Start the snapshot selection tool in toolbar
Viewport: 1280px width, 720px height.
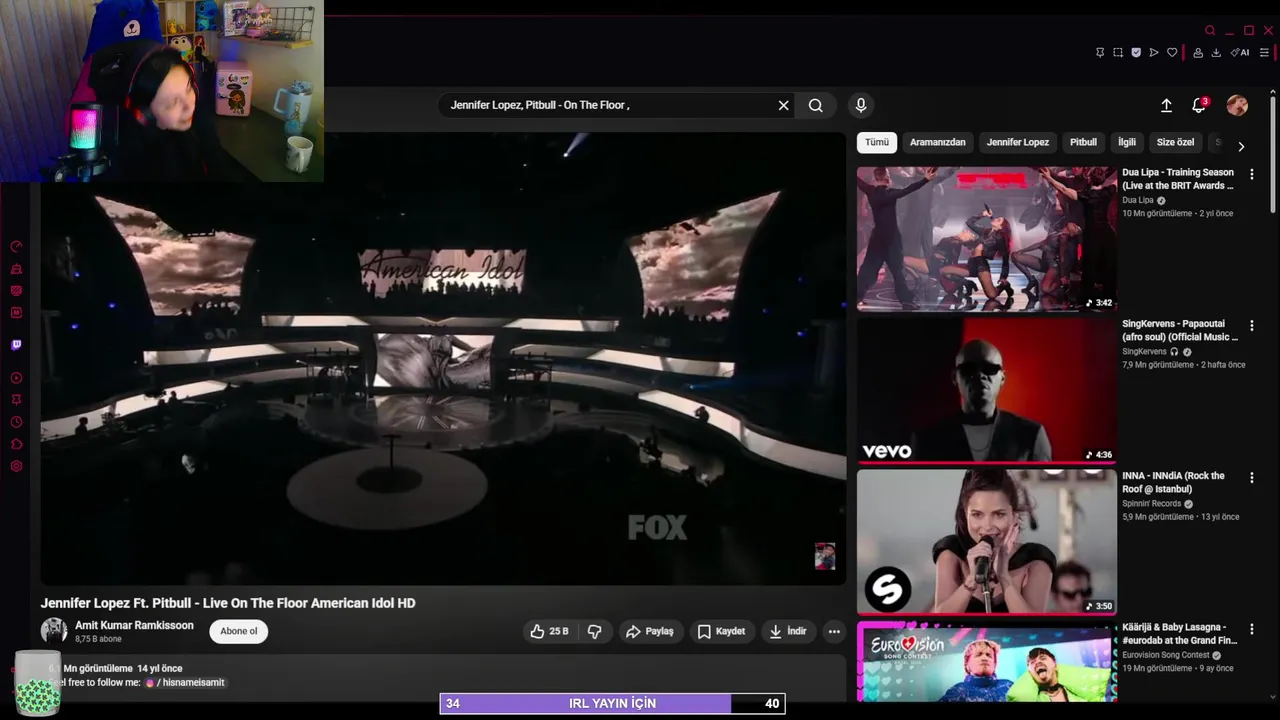[1118, 53]
